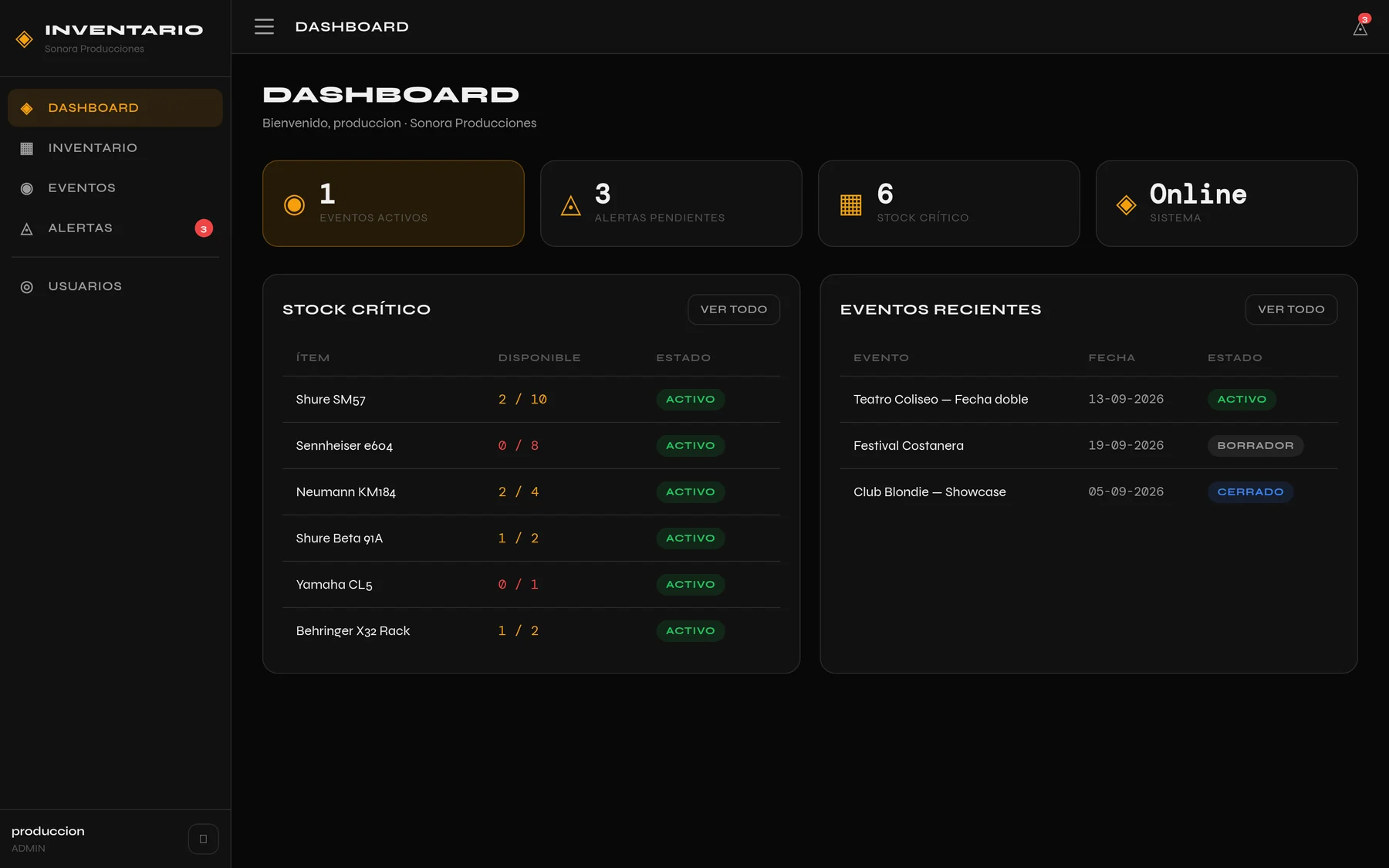This screenshot has width=1389, height=868.
Task: Click the 2 / 10 available value
Action: click(x=522, y=400)
